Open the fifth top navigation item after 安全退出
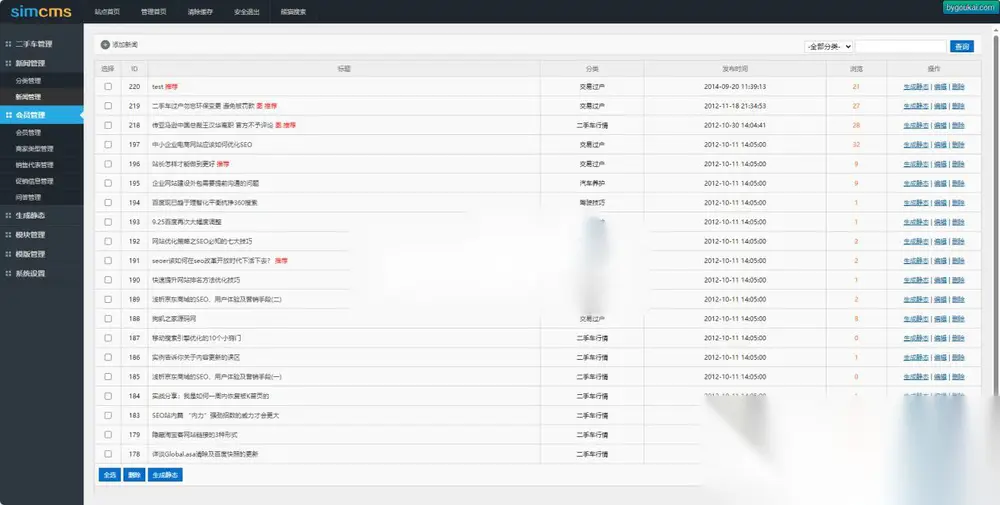The width and height of the screenshot is (1000, 505). [293, 11]
